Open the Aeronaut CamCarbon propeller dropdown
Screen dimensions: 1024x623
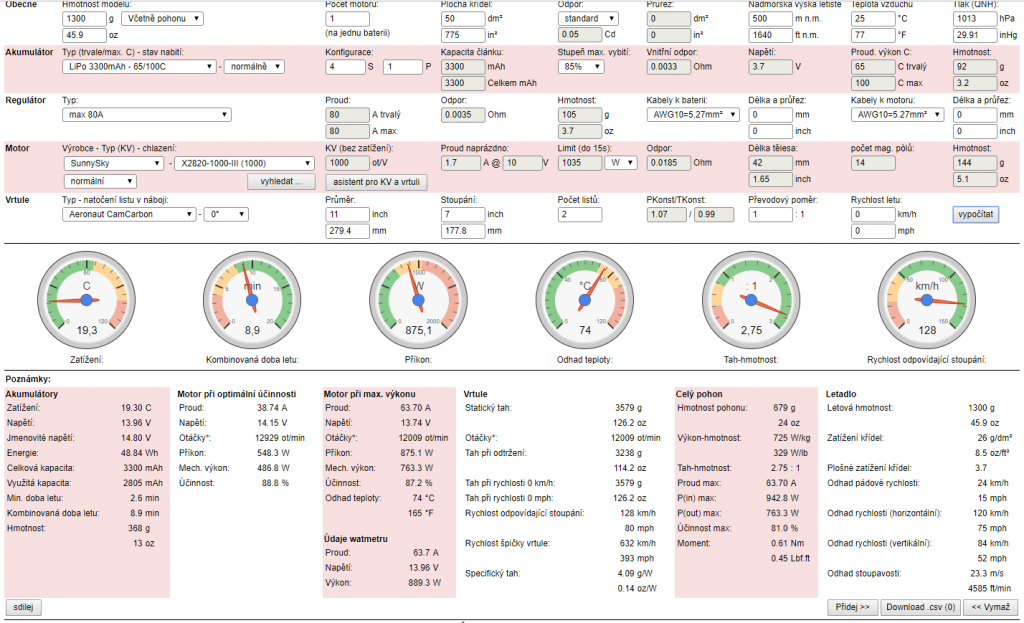pos(128,213)
